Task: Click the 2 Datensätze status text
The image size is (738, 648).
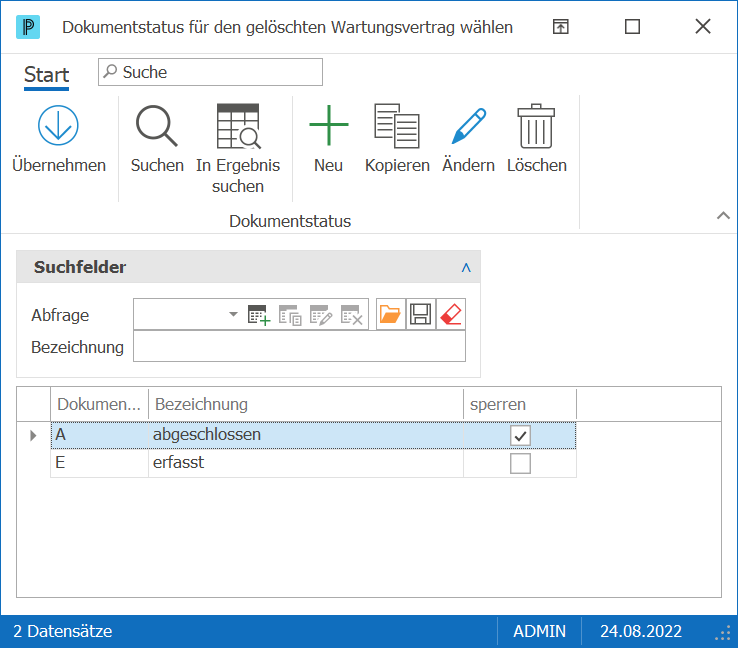Action: click(x=63, y=632)
